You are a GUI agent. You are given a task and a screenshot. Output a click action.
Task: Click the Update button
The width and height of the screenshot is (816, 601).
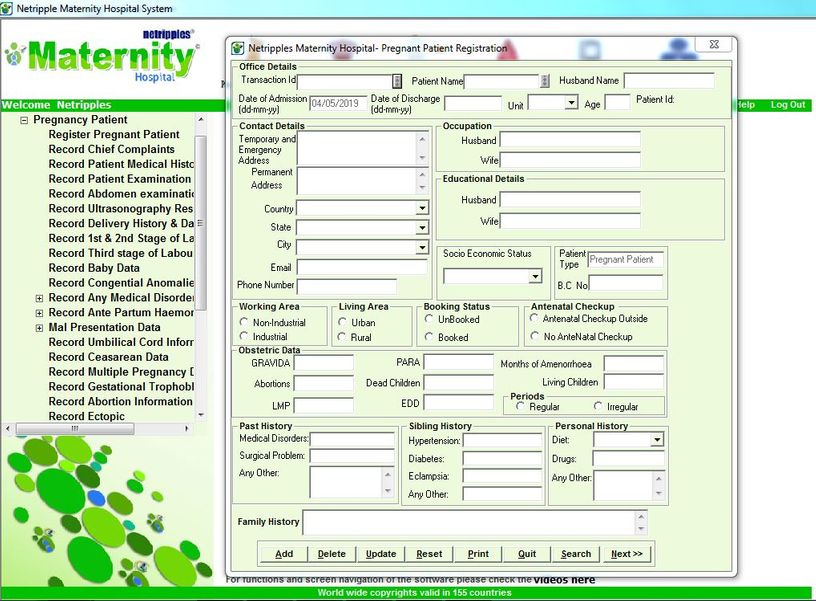(x=380, y=554)
